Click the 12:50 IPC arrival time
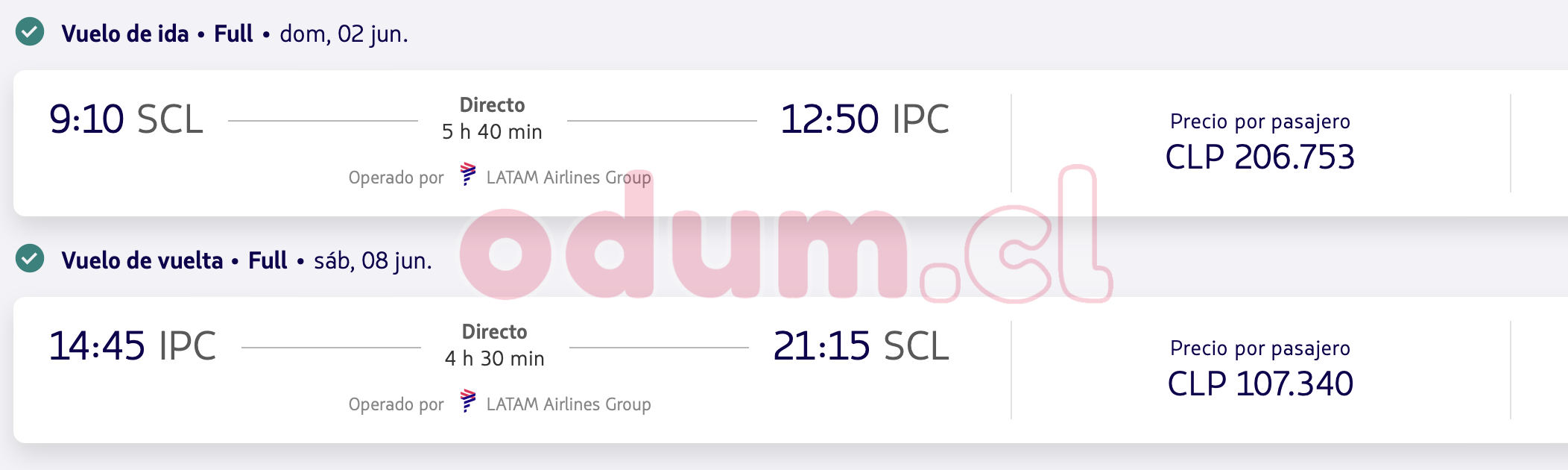Image resolution: width=1568 pixels, height=470 pixels. click(864, 119)
